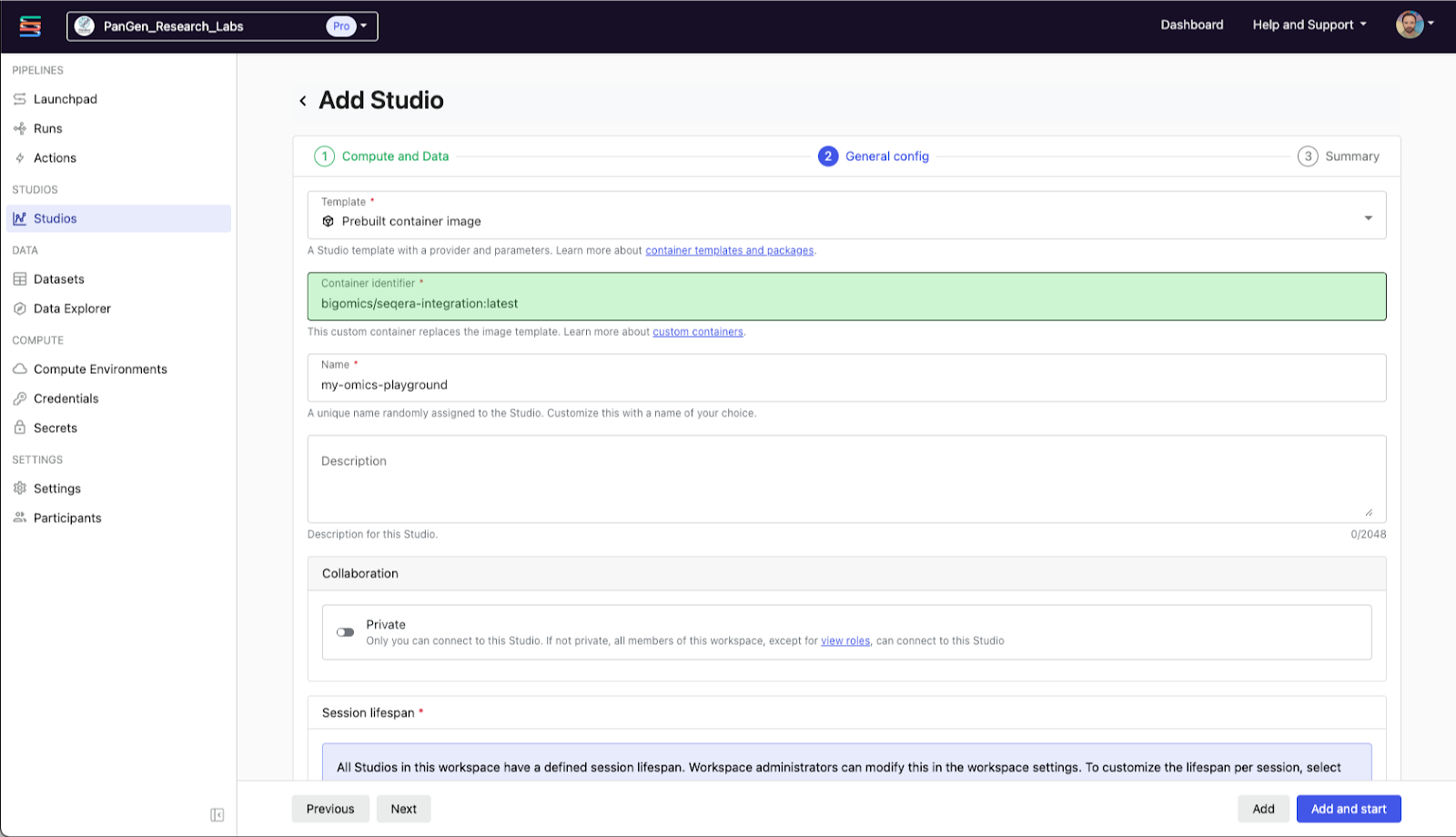The height and width of the screenshot is (837, 1456).
Task: Click the Credentials key icon
Action: click(x=20, y=398)
